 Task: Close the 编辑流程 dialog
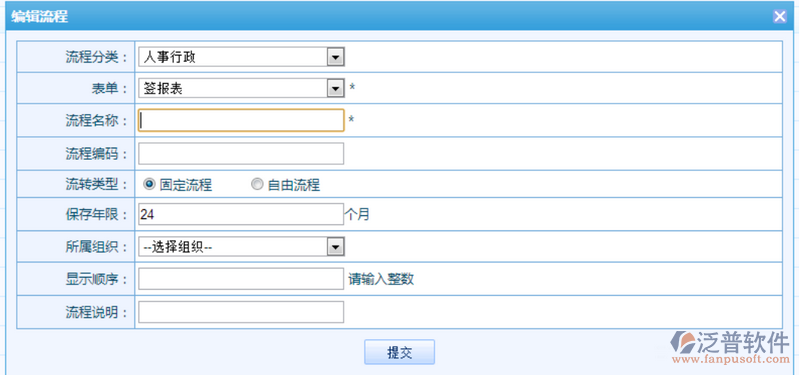(x=780, y=16)
